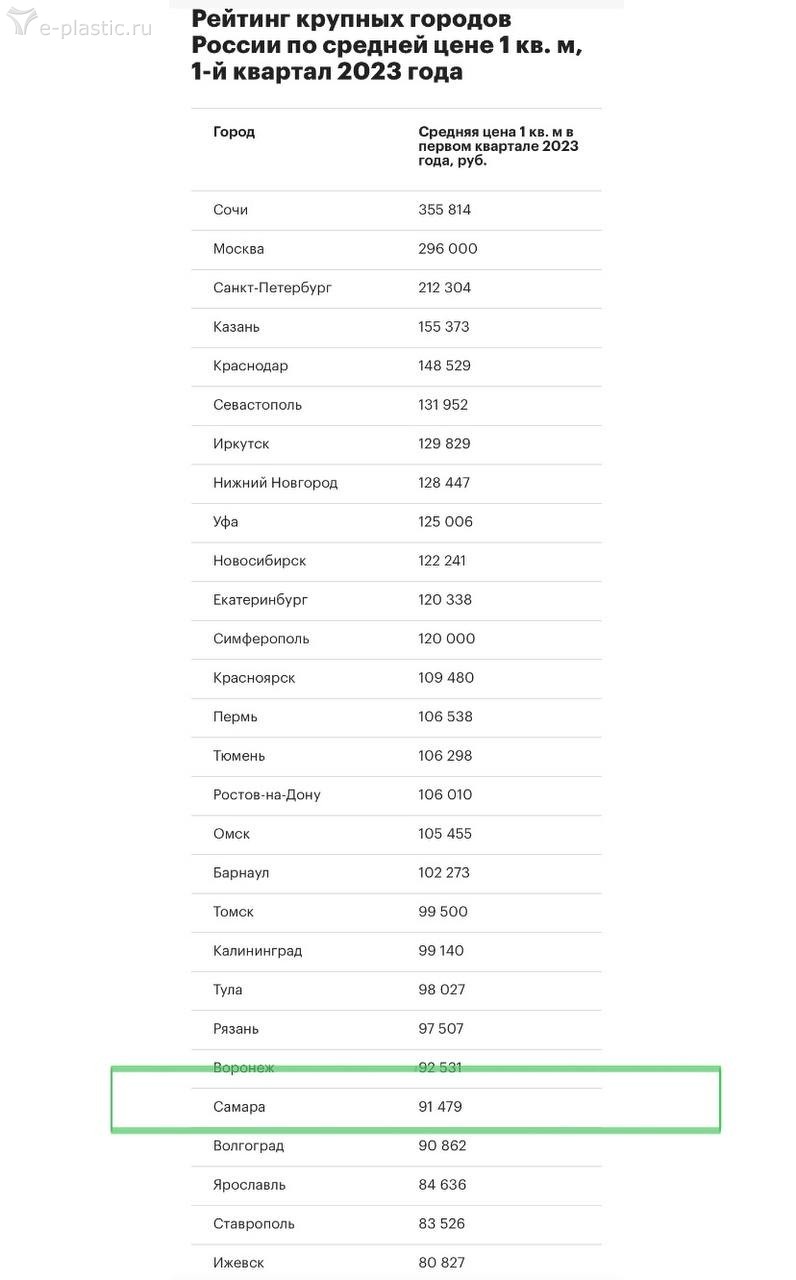
Task: Select the Казань row
Action: point(396,327)
